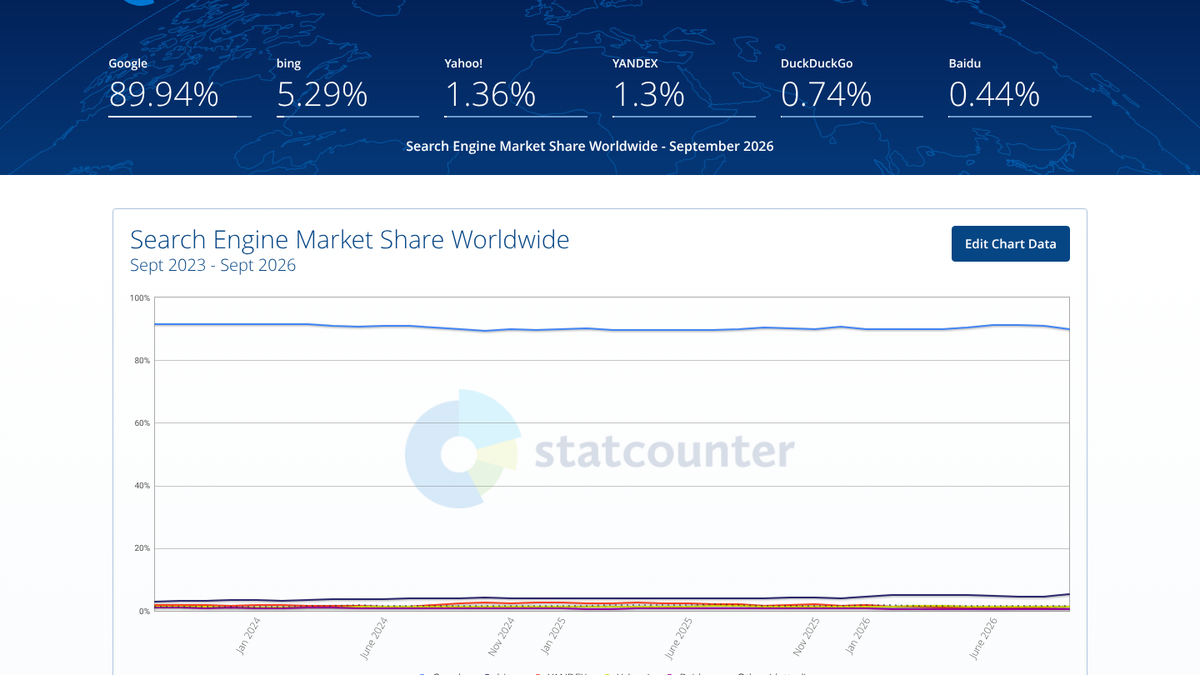Click the 0.74% DuckDuckGo share value
The image size is (1200, 675).
pyautogui.click(x=826, y=95)
